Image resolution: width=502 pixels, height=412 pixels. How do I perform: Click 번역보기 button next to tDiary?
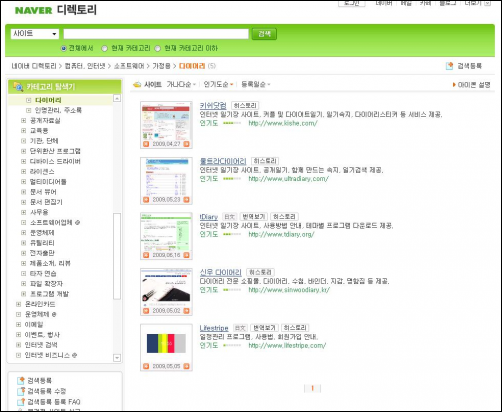coord(253,217)
